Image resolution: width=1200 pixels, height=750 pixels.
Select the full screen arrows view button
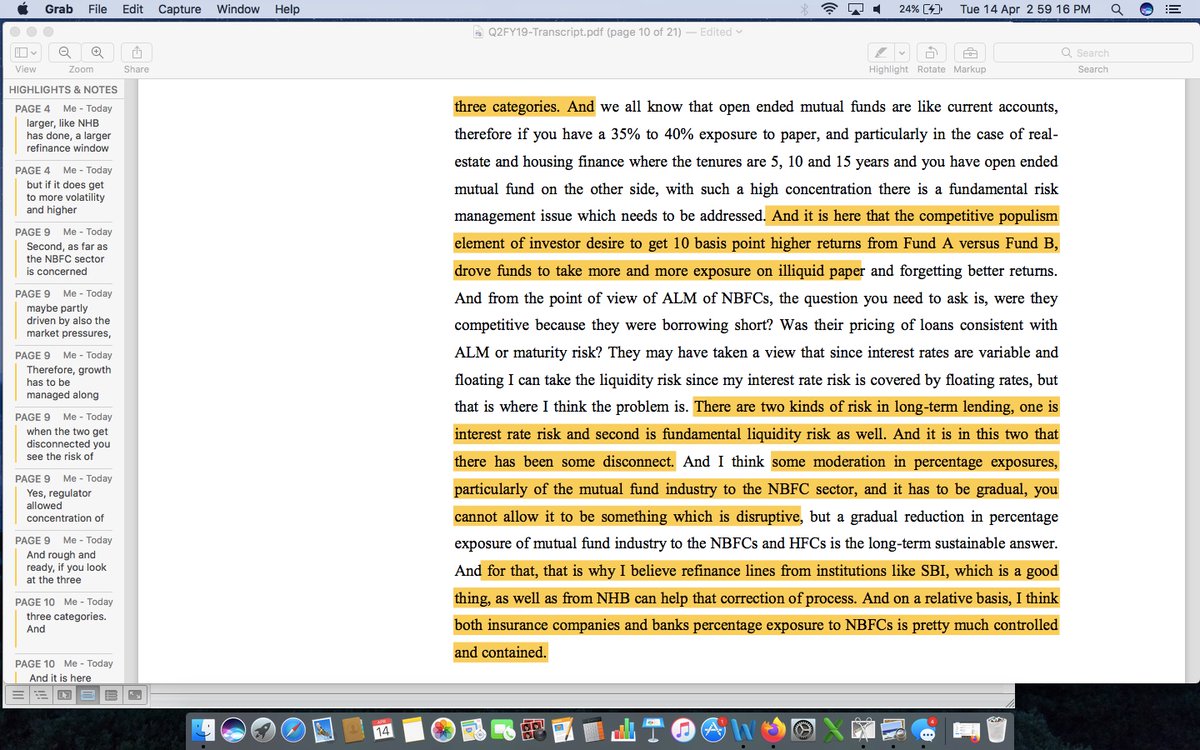135,694
